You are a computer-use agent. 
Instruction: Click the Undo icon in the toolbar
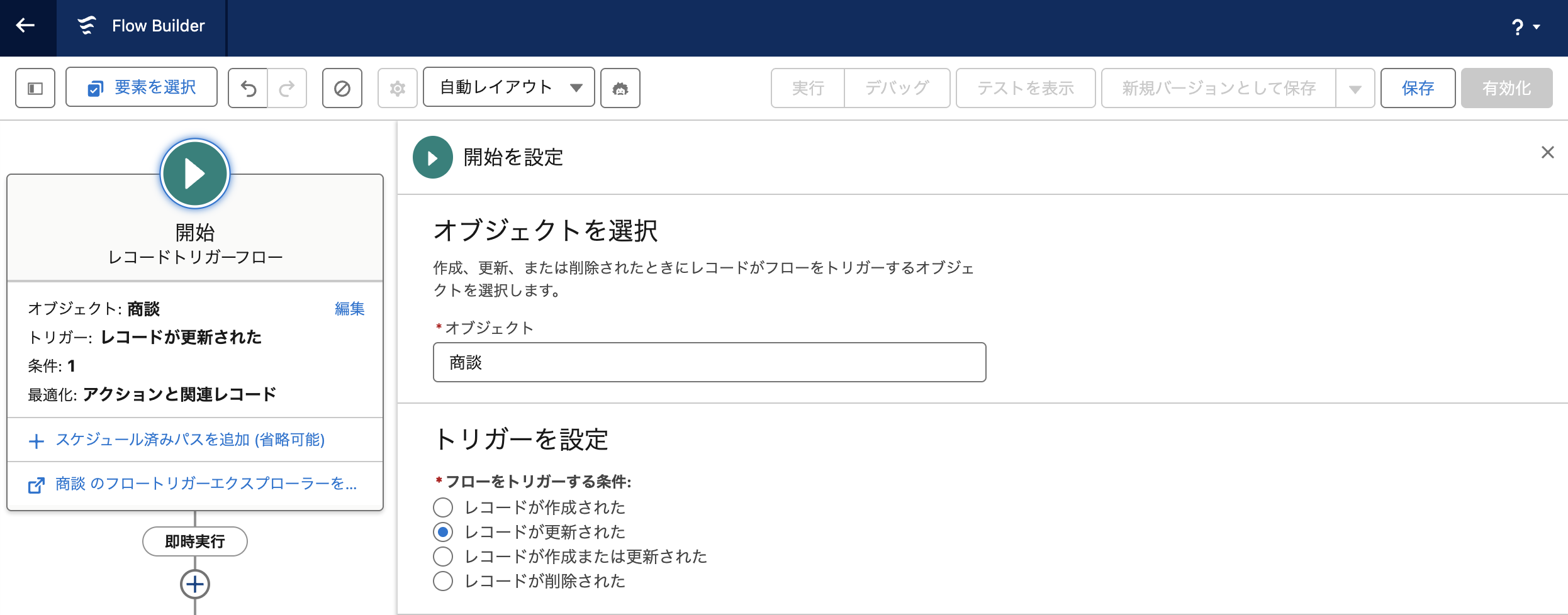(249, 88)
